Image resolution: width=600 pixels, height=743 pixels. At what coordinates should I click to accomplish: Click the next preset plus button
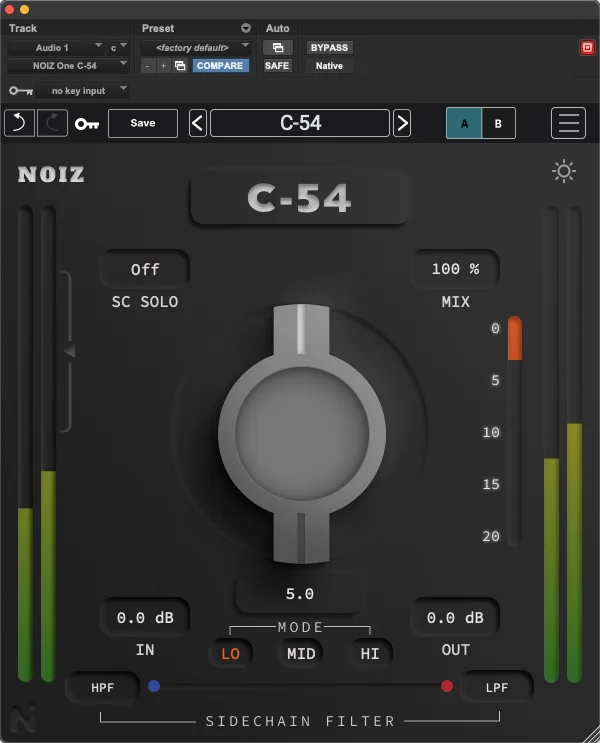[163, 65]
